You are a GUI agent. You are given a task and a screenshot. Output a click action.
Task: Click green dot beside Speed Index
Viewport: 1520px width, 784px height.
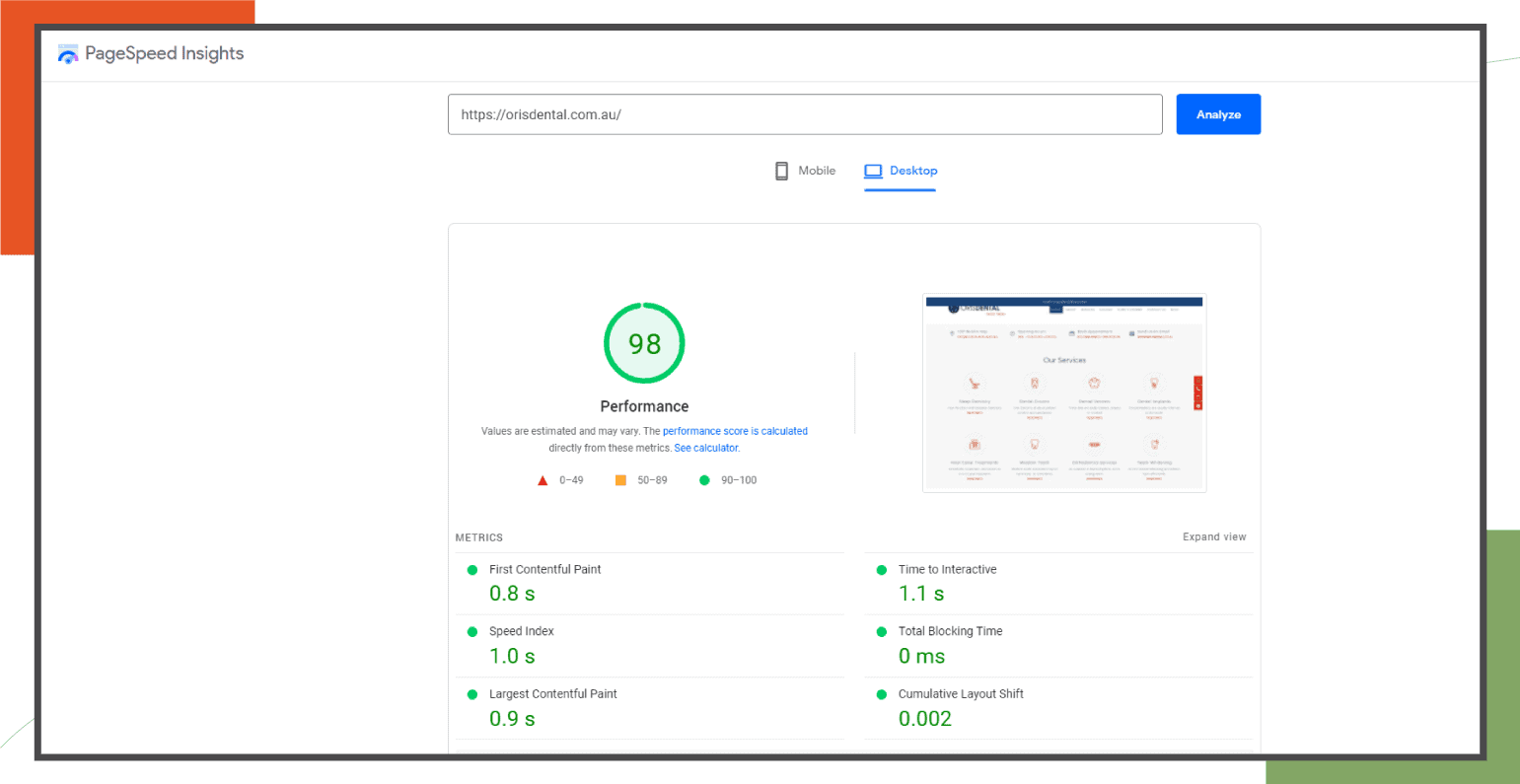(472, 632)
